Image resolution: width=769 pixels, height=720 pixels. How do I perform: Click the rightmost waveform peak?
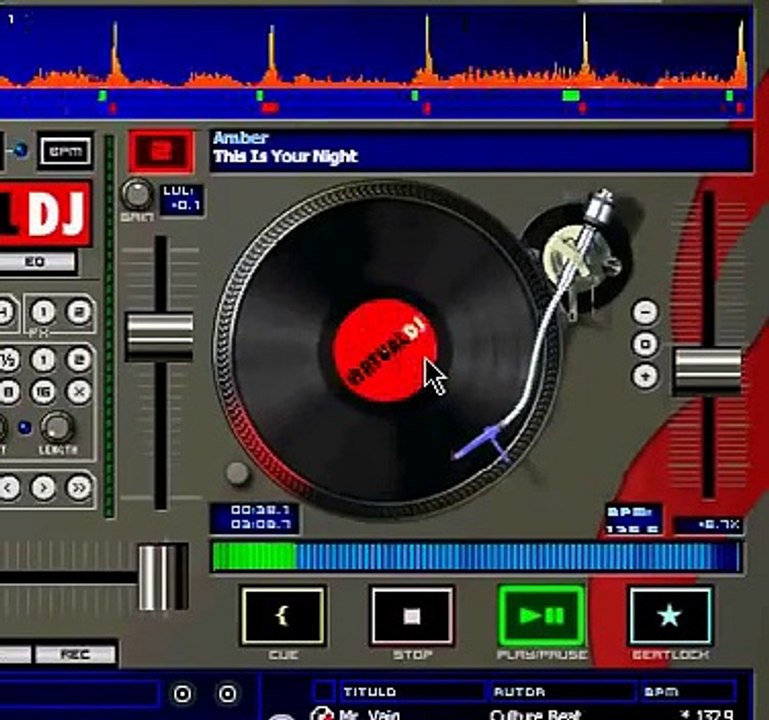point(741,54)
